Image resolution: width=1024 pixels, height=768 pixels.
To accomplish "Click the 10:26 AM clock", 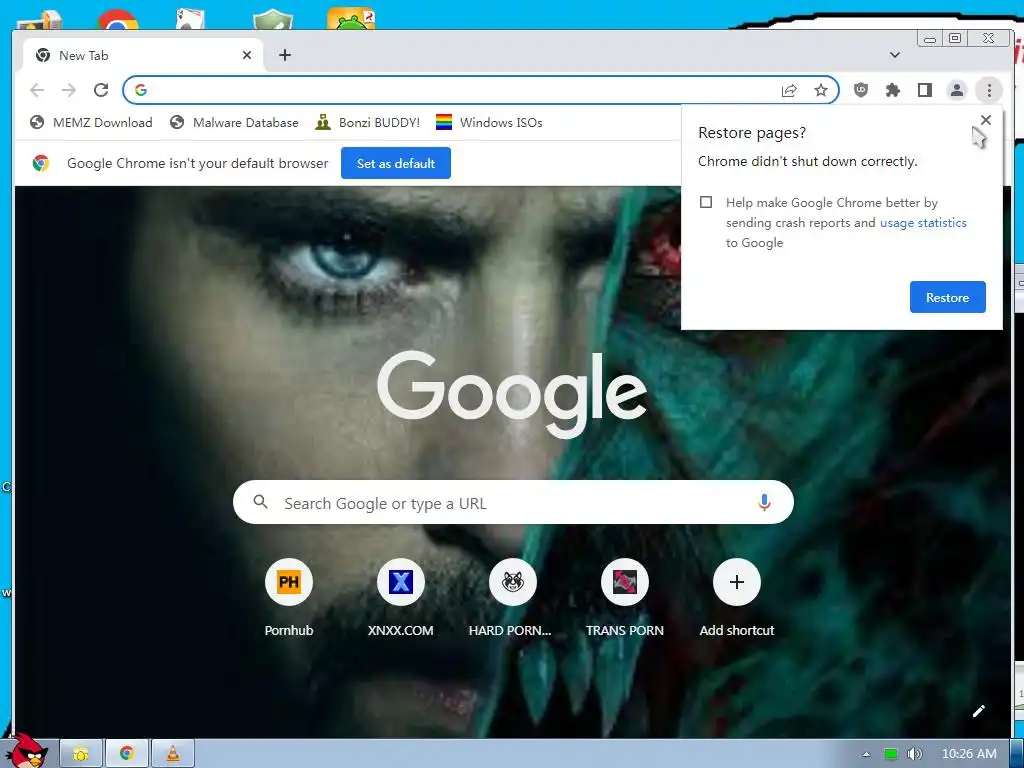I will (x=969, y=754).
